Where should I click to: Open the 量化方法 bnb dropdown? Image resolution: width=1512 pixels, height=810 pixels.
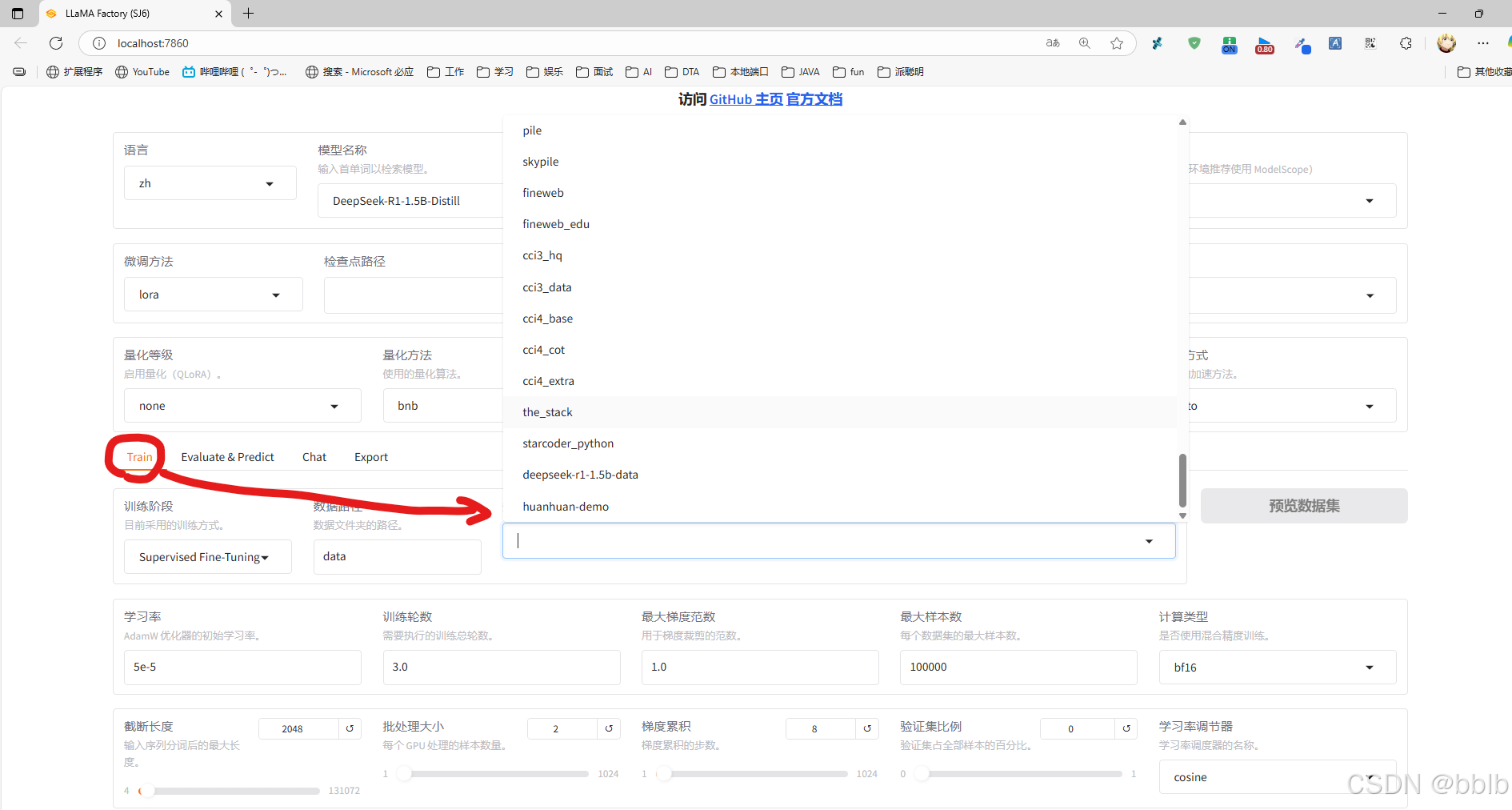[x=443, y=406]
